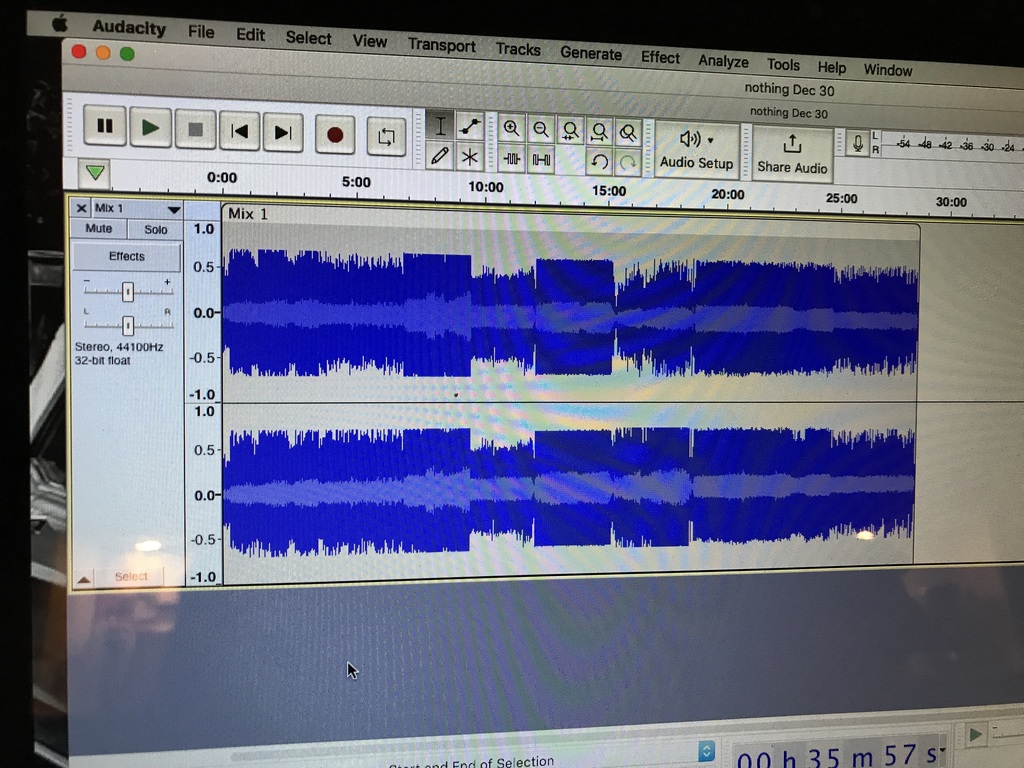Open the Edit menu
The height and width of the screenshot is (768, 1024).
tap(250, 35)
